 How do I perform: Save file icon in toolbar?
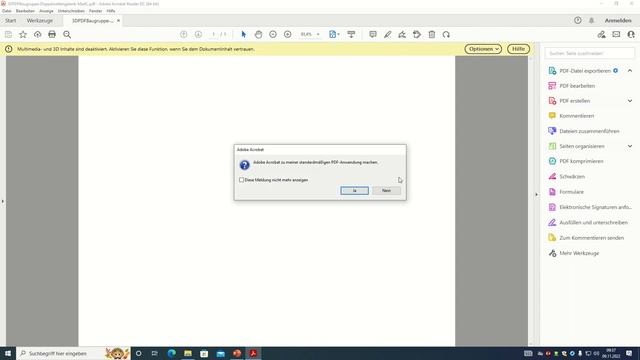(x=8, y=35)
